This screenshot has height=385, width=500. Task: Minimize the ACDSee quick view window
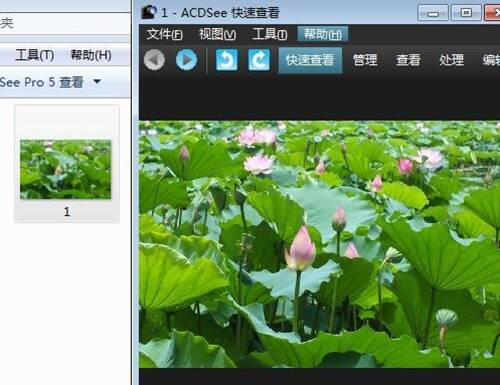[x=433, y=13]
